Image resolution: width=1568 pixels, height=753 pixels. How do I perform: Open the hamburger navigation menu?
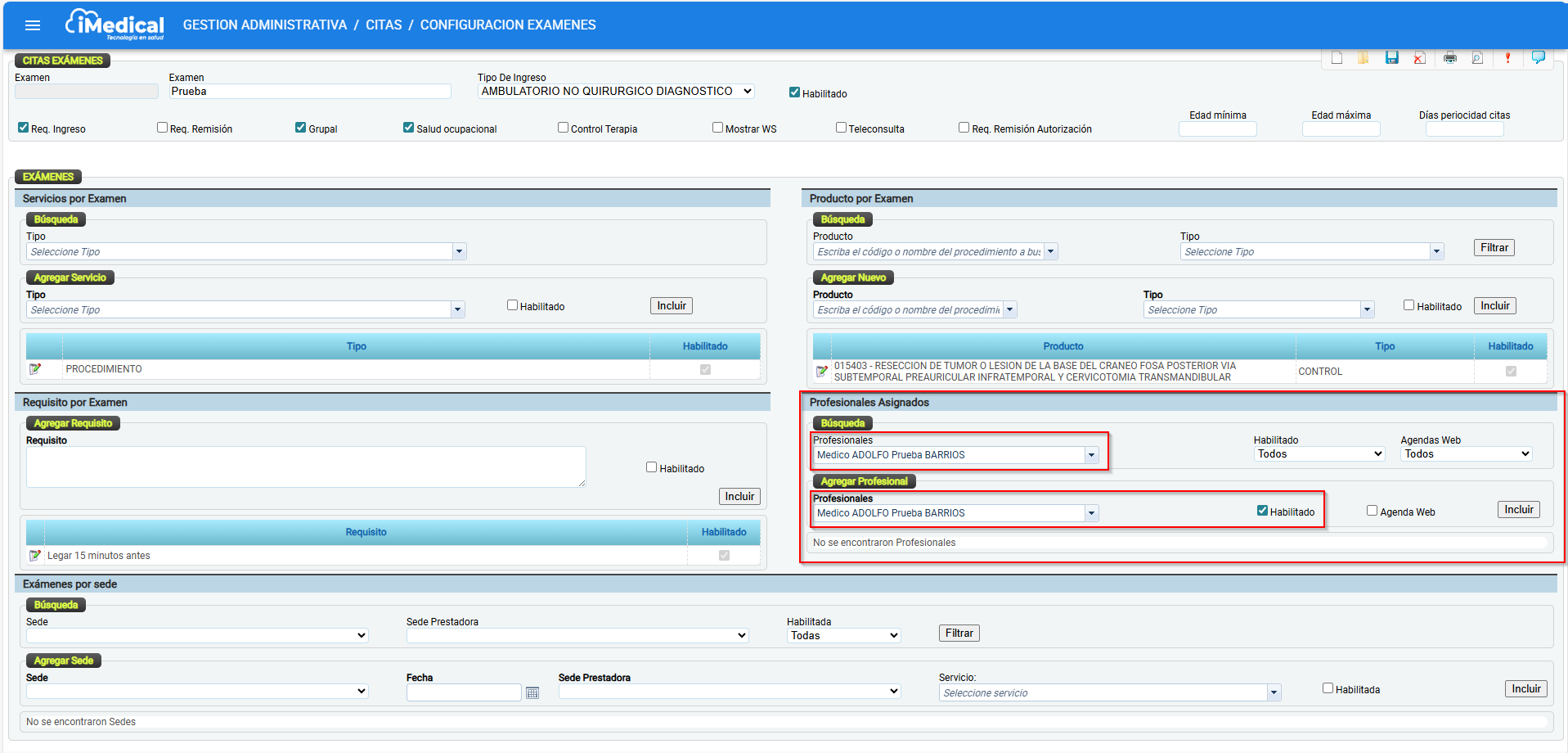pyautogui.click(x=33, y=25)
